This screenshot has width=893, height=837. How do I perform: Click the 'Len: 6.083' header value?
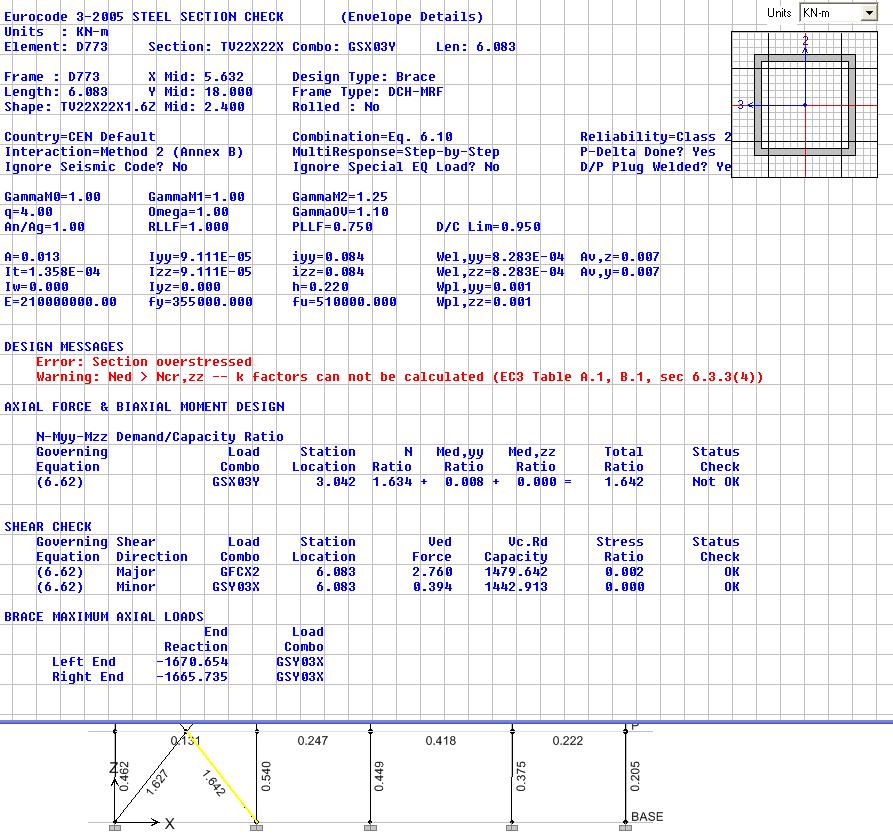click(476, 47)
